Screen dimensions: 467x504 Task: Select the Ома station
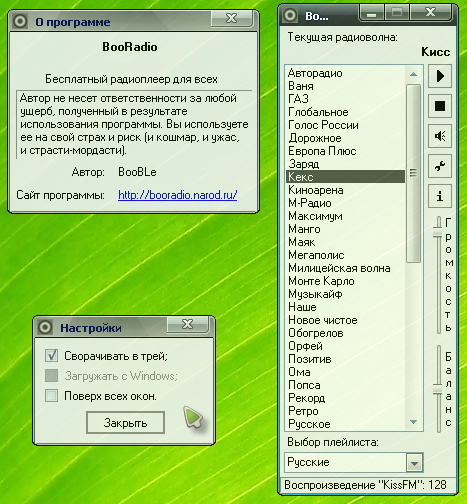tap(345, 372)
